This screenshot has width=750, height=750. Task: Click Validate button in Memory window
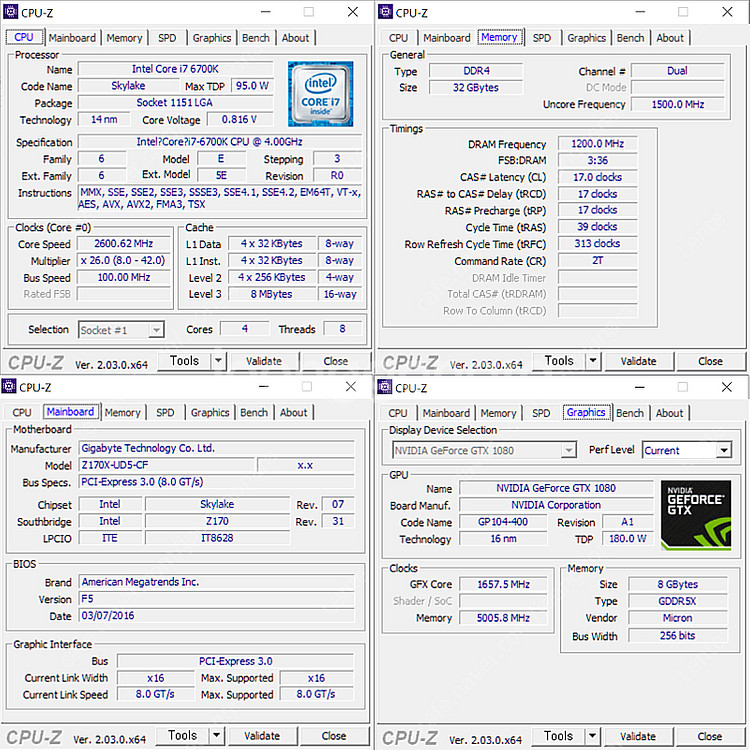click(639, 361)
